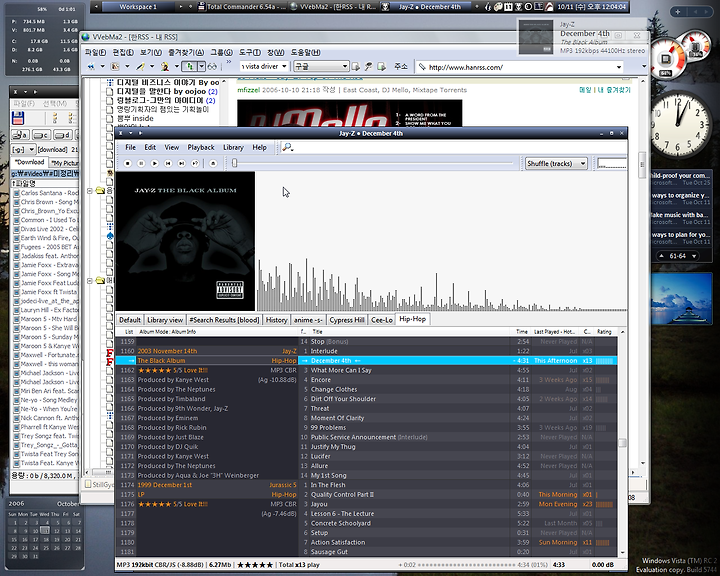Skip to the previous track in the player
Image resolution: width=720 pixels, height=576 pixels.
tap(168, 163)
